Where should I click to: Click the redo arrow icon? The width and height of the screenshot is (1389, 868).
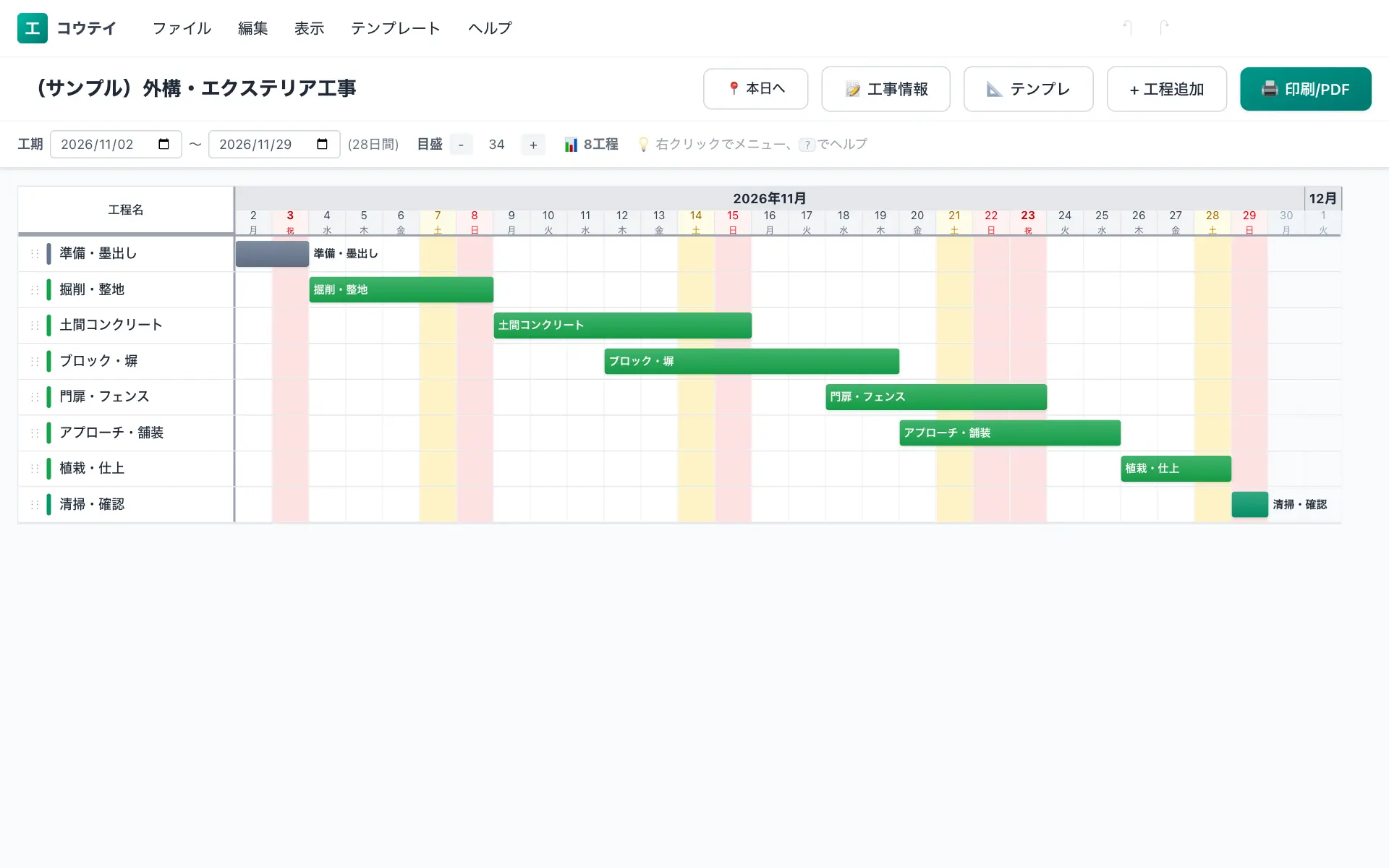(x=1163, y=28)
